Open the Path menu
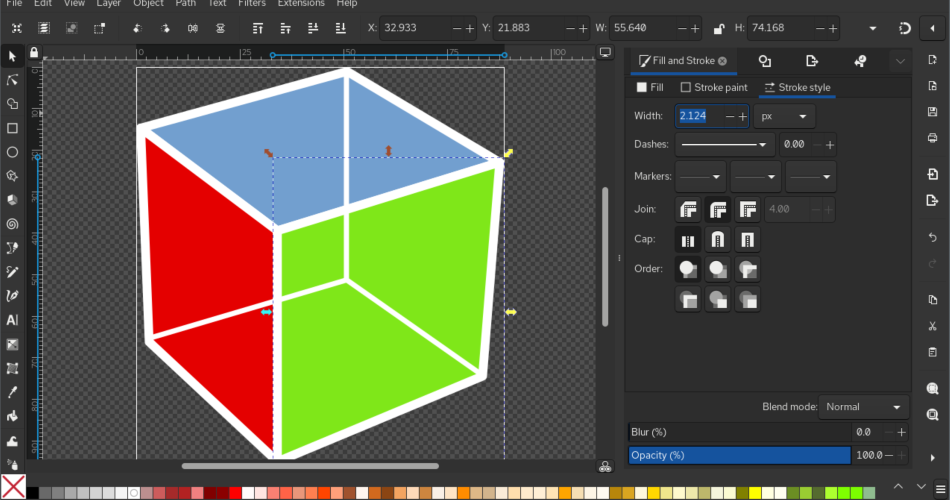 click(185, 4)
